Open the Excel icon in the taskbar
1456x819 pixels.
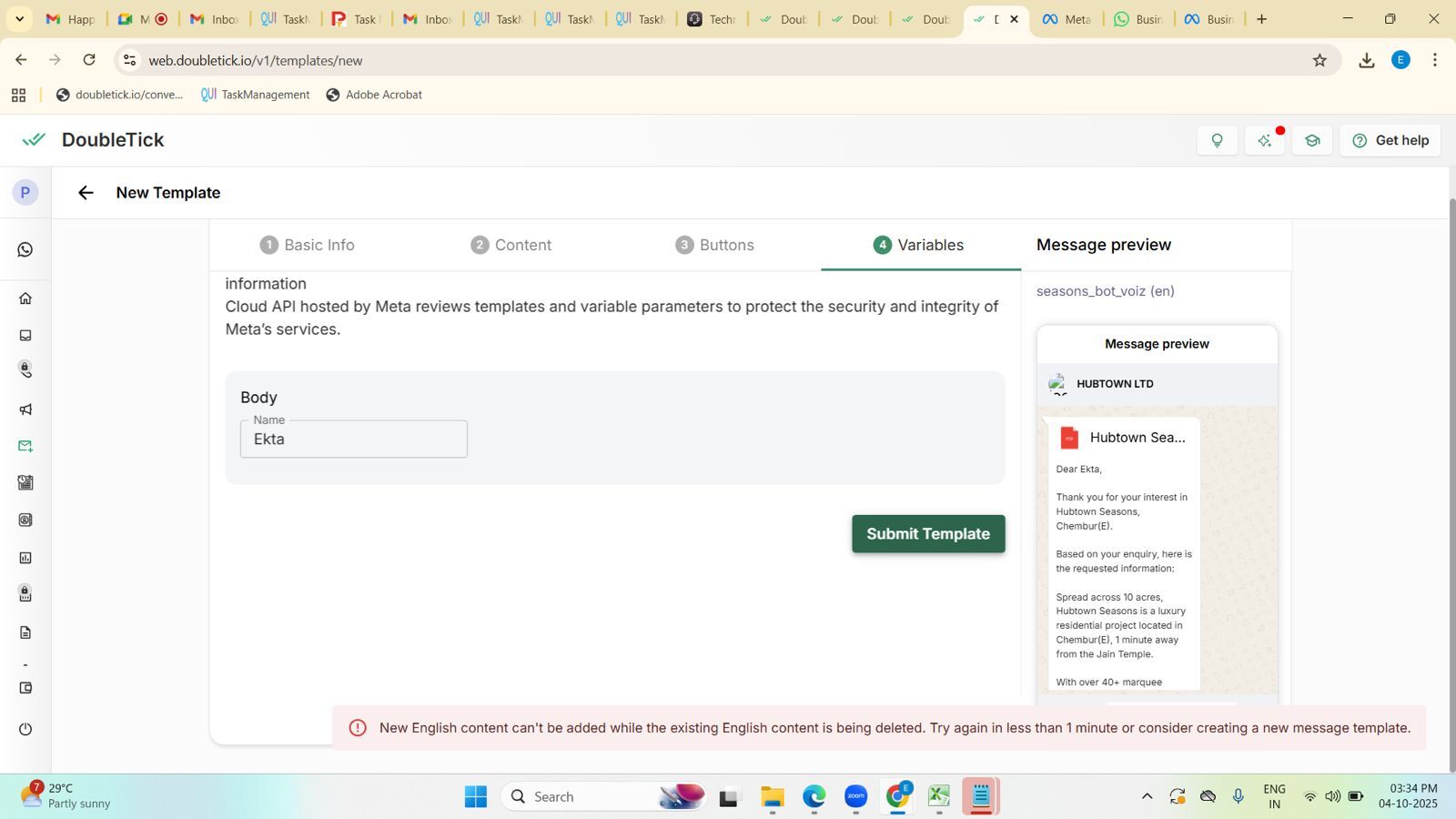(x=938, y=797)
